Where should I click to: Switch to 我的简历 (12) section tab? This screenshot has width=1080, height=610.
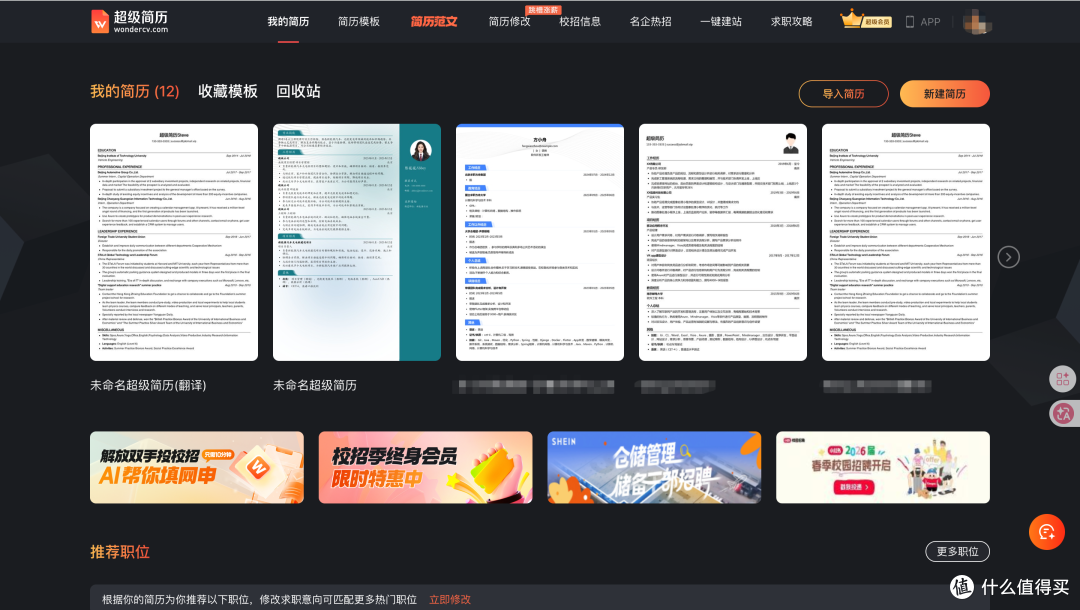[x=135, y=92]
